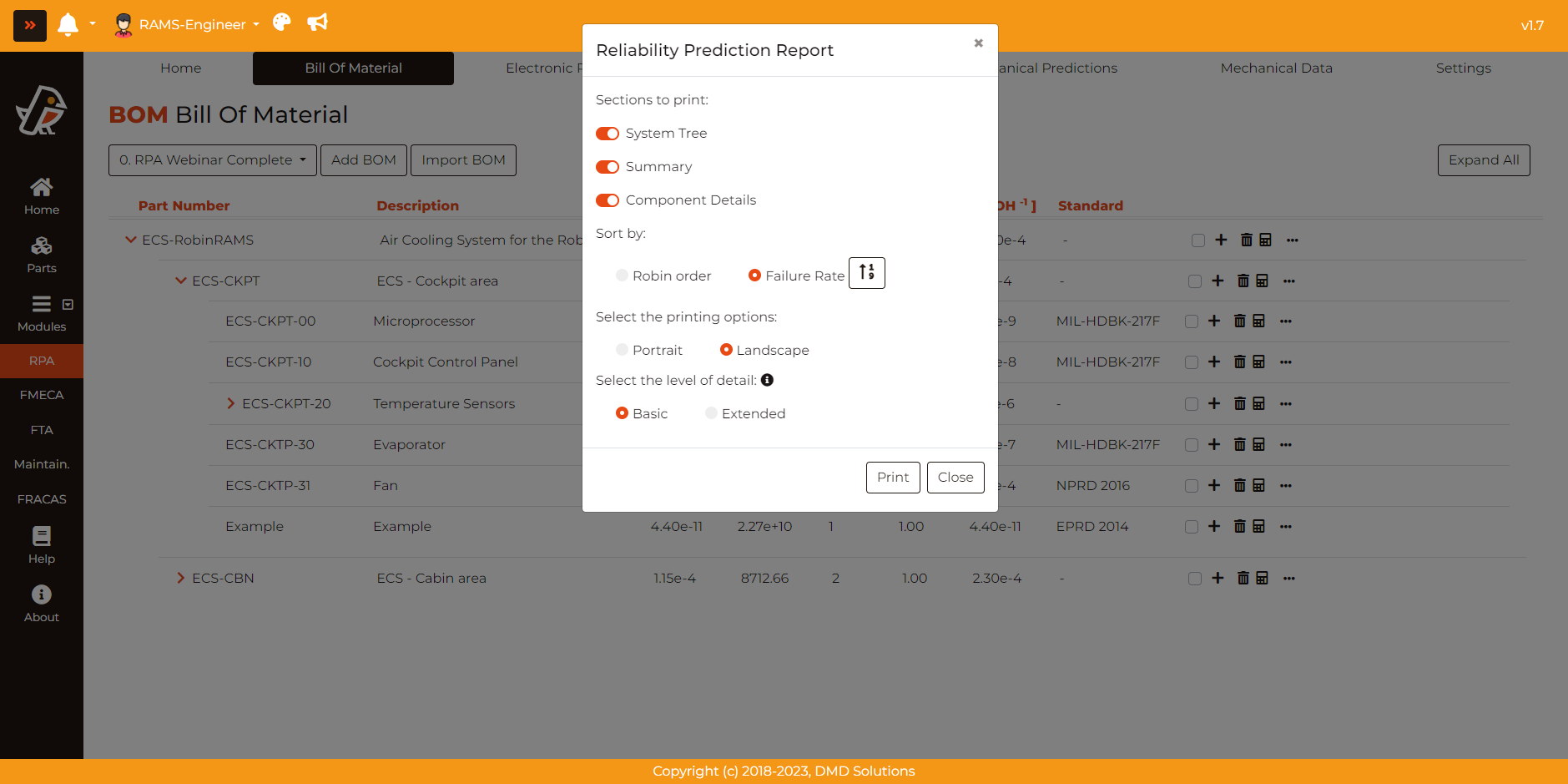Select the Portrait printing option
The width and height of the screenshot is (1568, 784).
click(622, 350)
